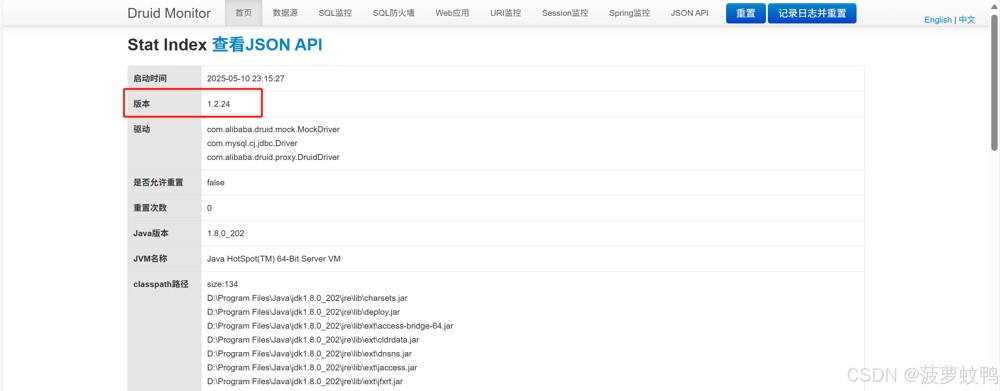Viewport: 1000px width, 391px height.
Task: Click the com.mysql.cj.jdbc.Driver entry
Action: tap(253, 143)
